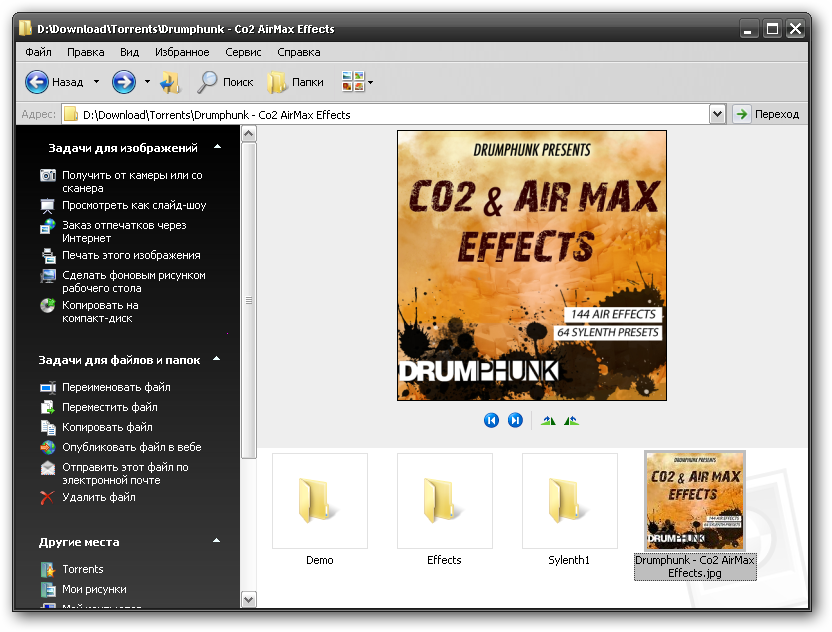
Task: Click Сделать фоновым рисунком рабочего стола
Action: coord(134,282)
